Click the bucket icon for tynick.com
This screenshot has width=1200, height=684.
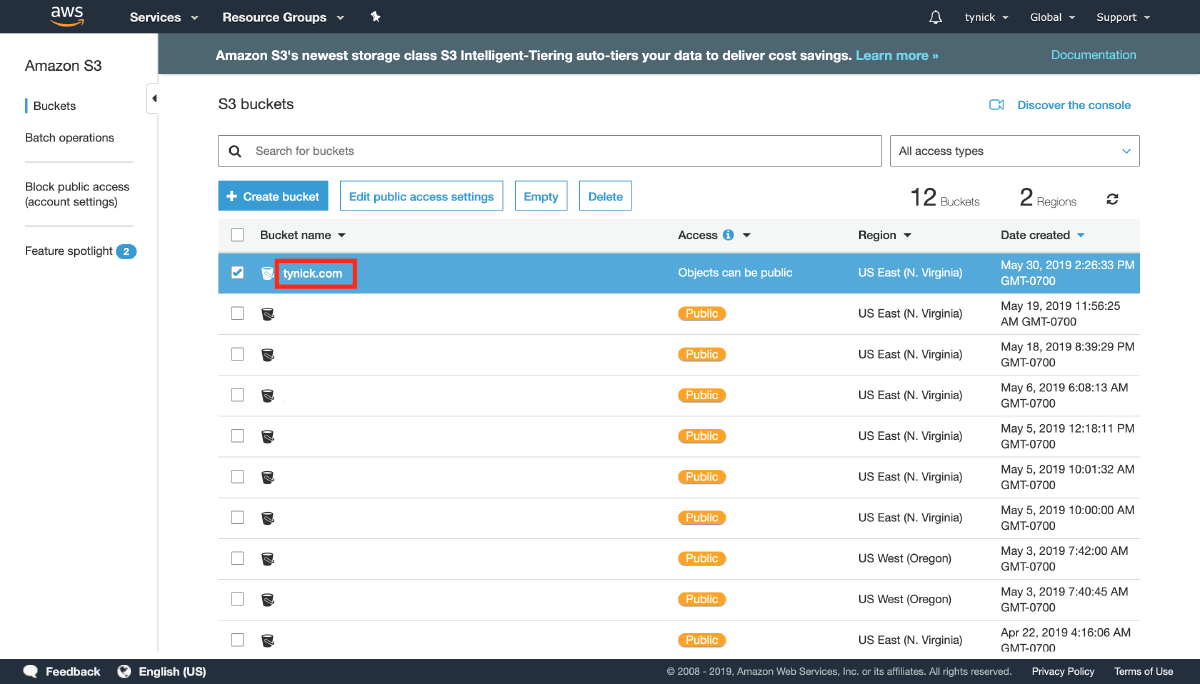coord(267,273)
